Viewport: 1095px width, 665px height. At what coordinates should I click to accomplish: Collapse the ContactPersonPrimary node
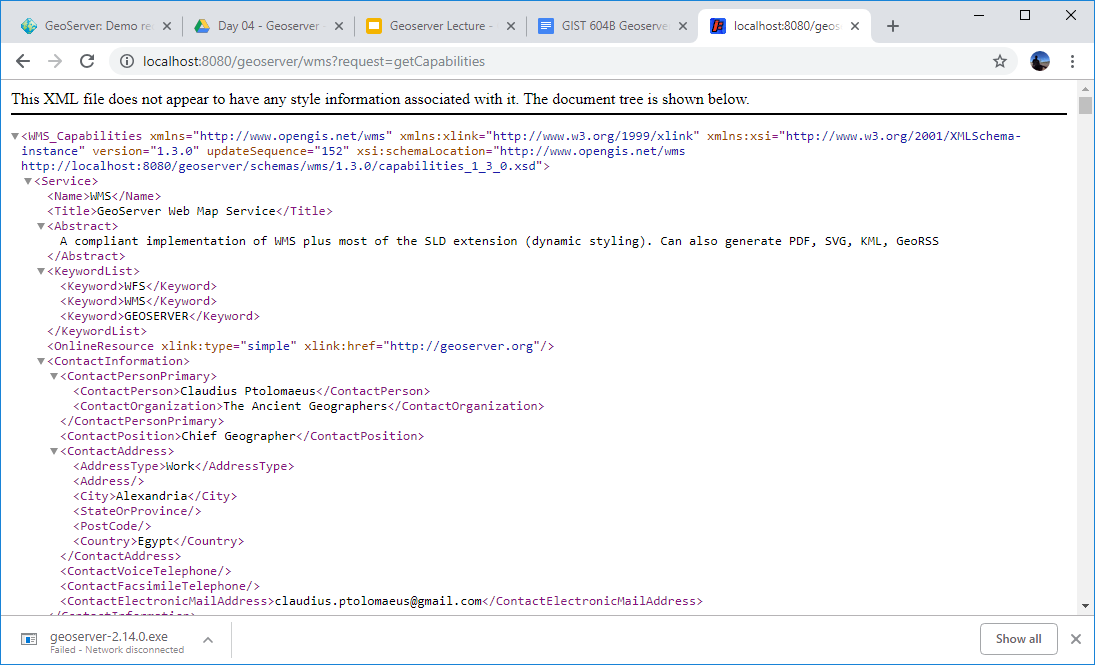[54, 377]
